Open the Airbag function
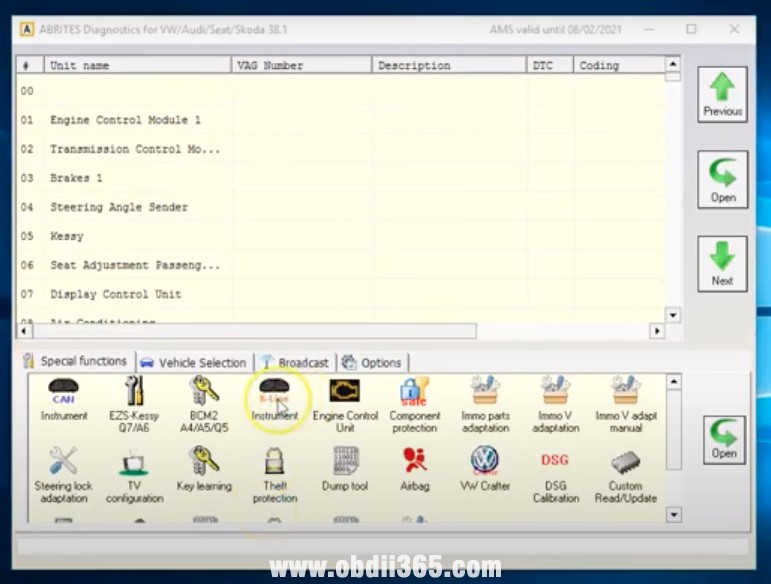Screen dimensions: 771x584 point(415,469)
